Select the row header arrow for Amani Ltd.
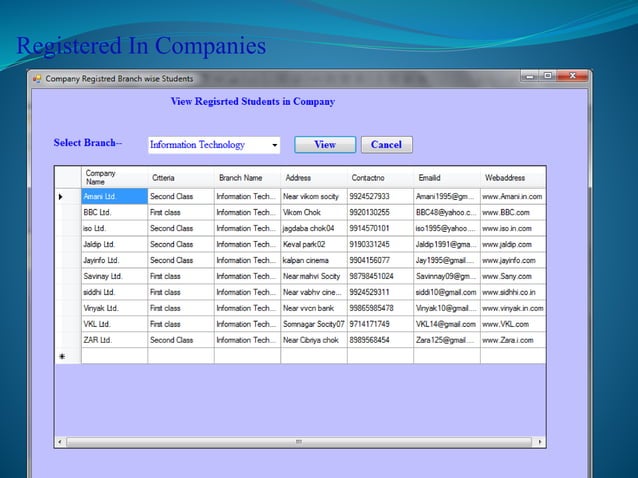The height and width of the screenshot is (478, 638). tap(61, 197)
